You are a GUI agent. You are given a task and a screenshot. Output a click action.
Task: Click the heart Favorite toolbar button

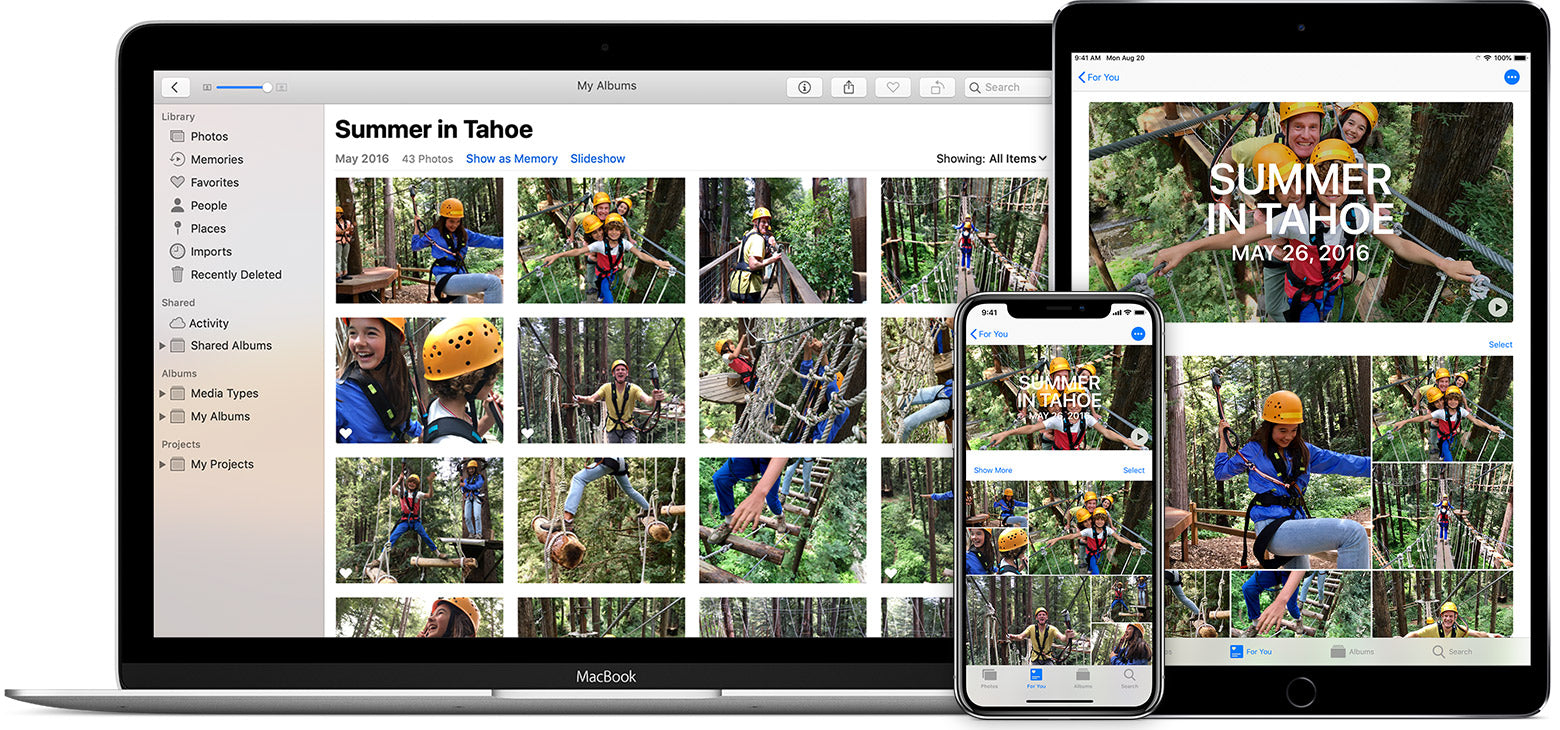[x=892, y=88]
